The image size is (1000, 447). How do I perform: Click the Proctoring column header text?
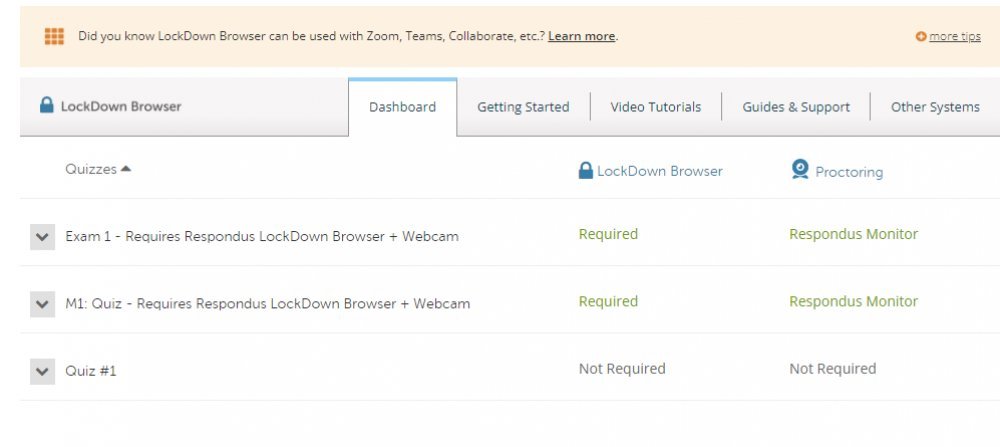point(849,172)
